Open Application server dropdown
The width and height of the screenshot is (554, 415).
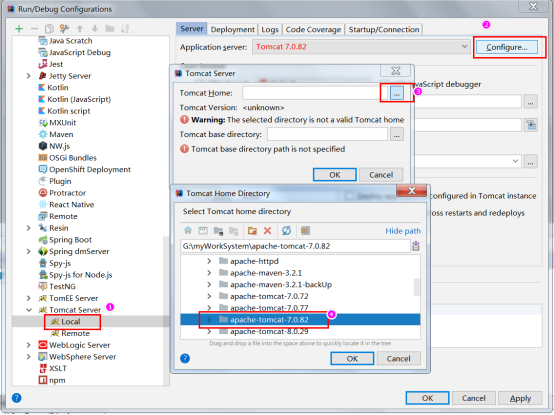[361, 47]
